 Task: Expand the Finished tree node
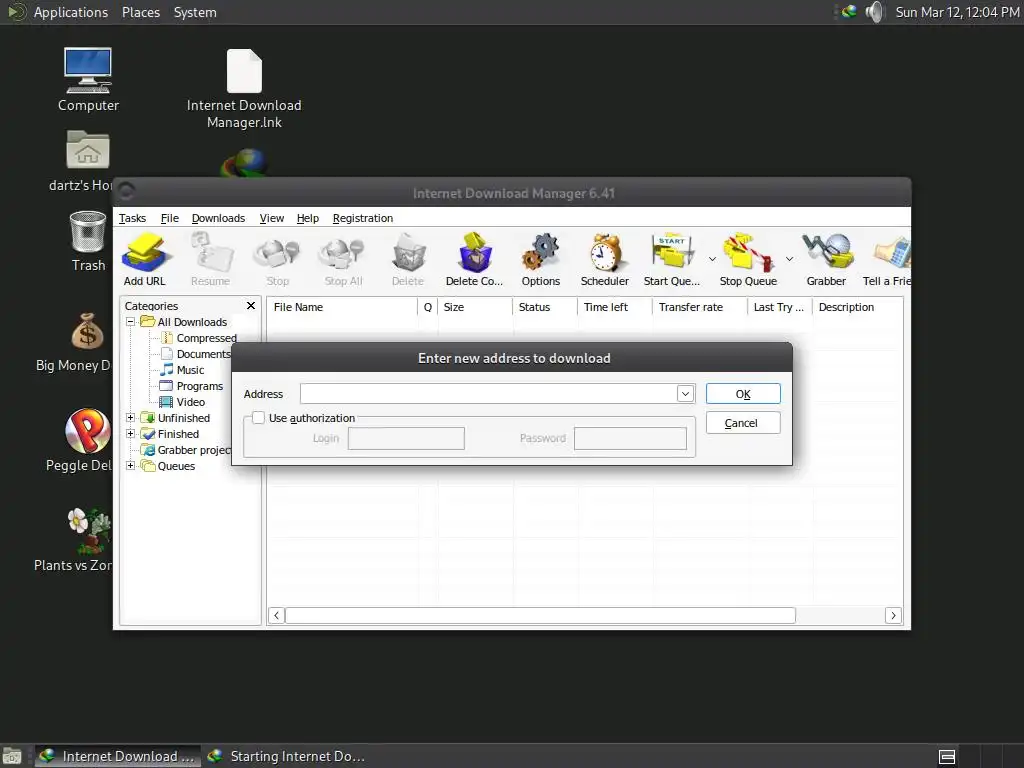(x=130, y=434)
